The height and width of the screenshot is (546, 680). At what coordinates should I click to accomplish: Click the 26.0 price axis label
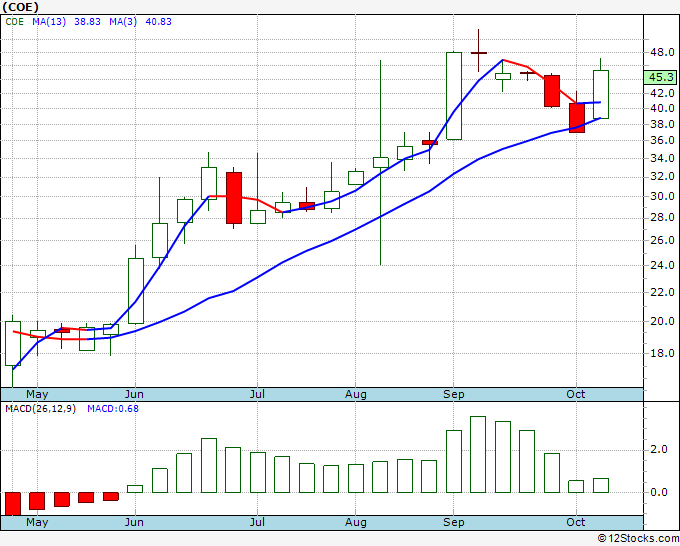662,240
